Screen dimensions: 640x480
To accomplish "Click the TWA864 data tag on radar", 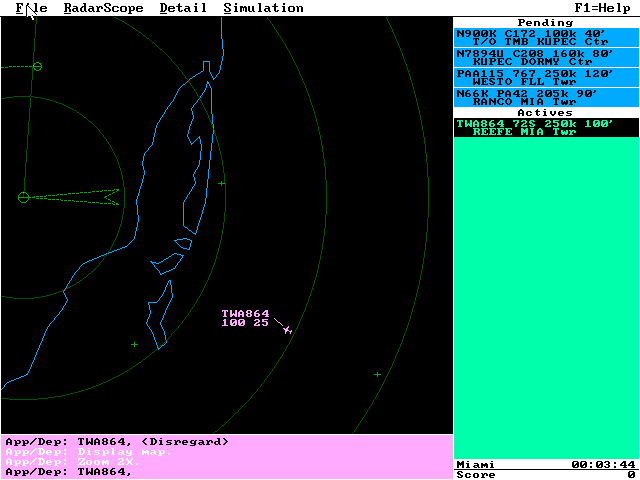I will pos(245,318).
